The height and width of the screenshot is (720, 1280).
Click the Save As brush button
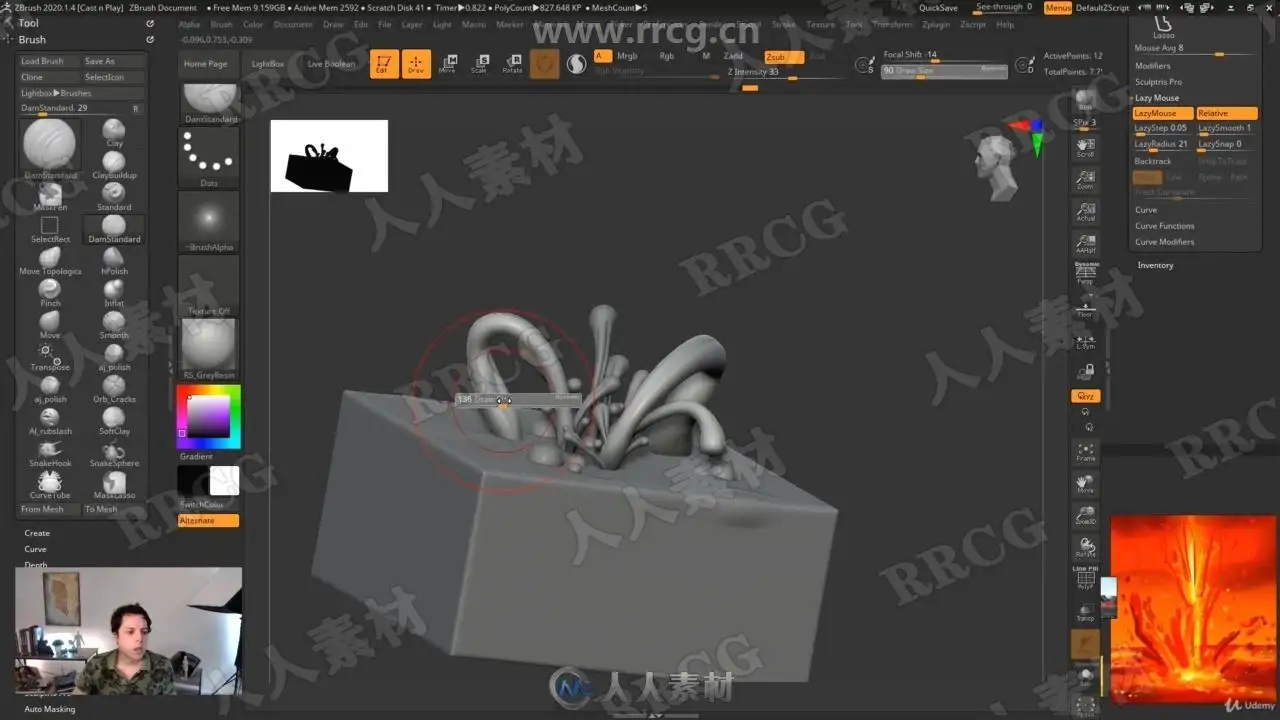pos(113,61)
